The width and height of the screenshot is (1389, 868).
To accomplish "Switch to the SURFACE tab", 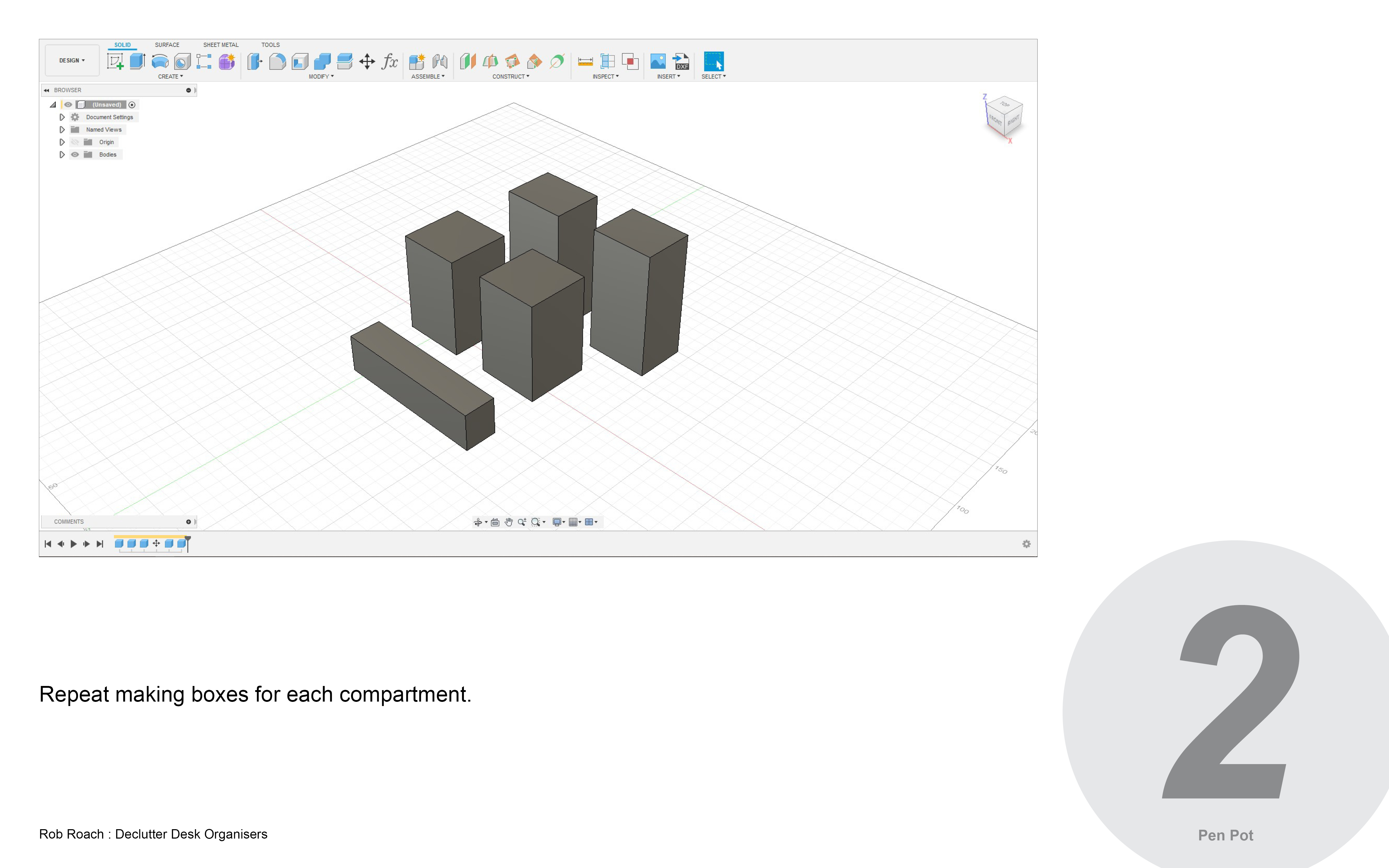I will point(167,45).
